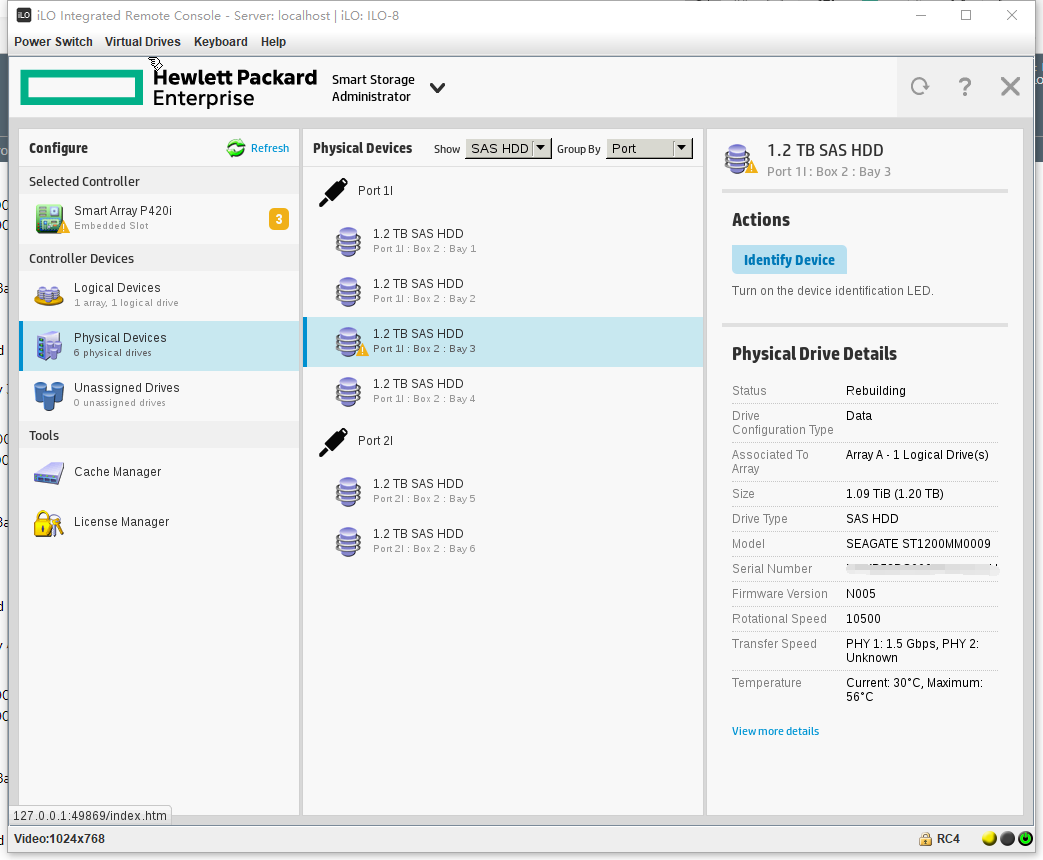Click the Port 1I connector icon

click(334, 192)
